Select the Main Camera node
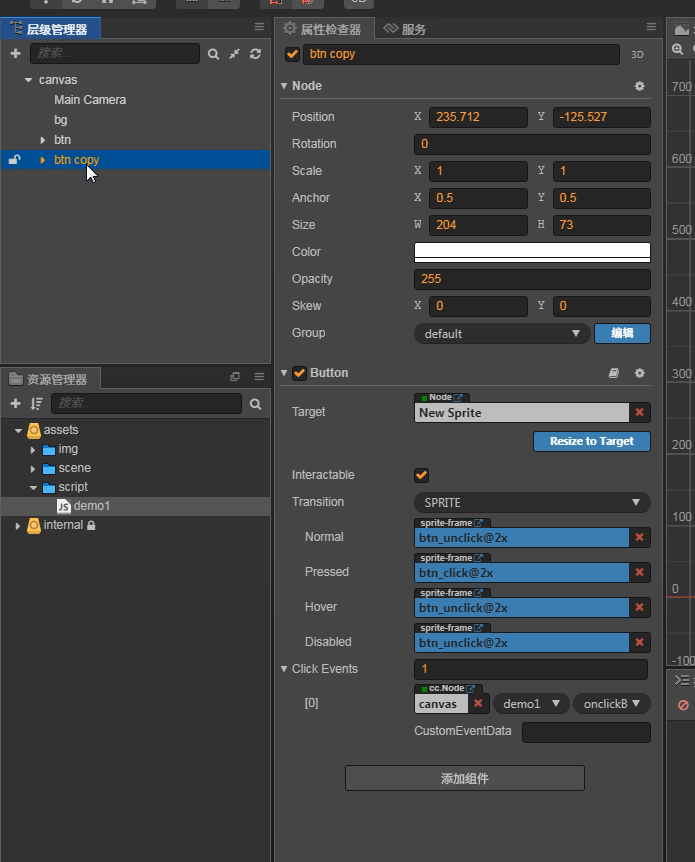Screen dimensions: 695x862 [x=90, y=100]
